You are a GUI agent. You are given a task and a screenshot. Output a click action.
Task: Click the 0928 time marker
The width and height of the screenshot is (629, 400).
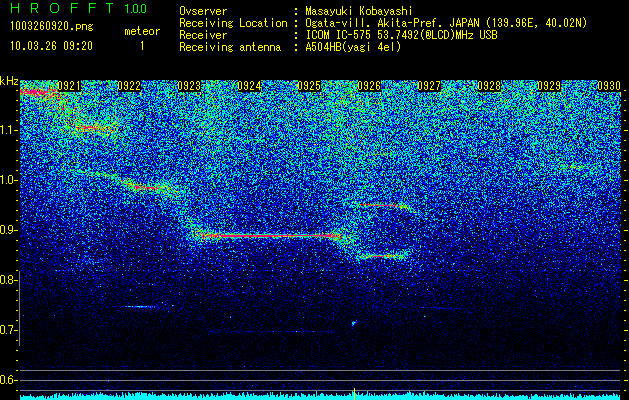(489, 86)
